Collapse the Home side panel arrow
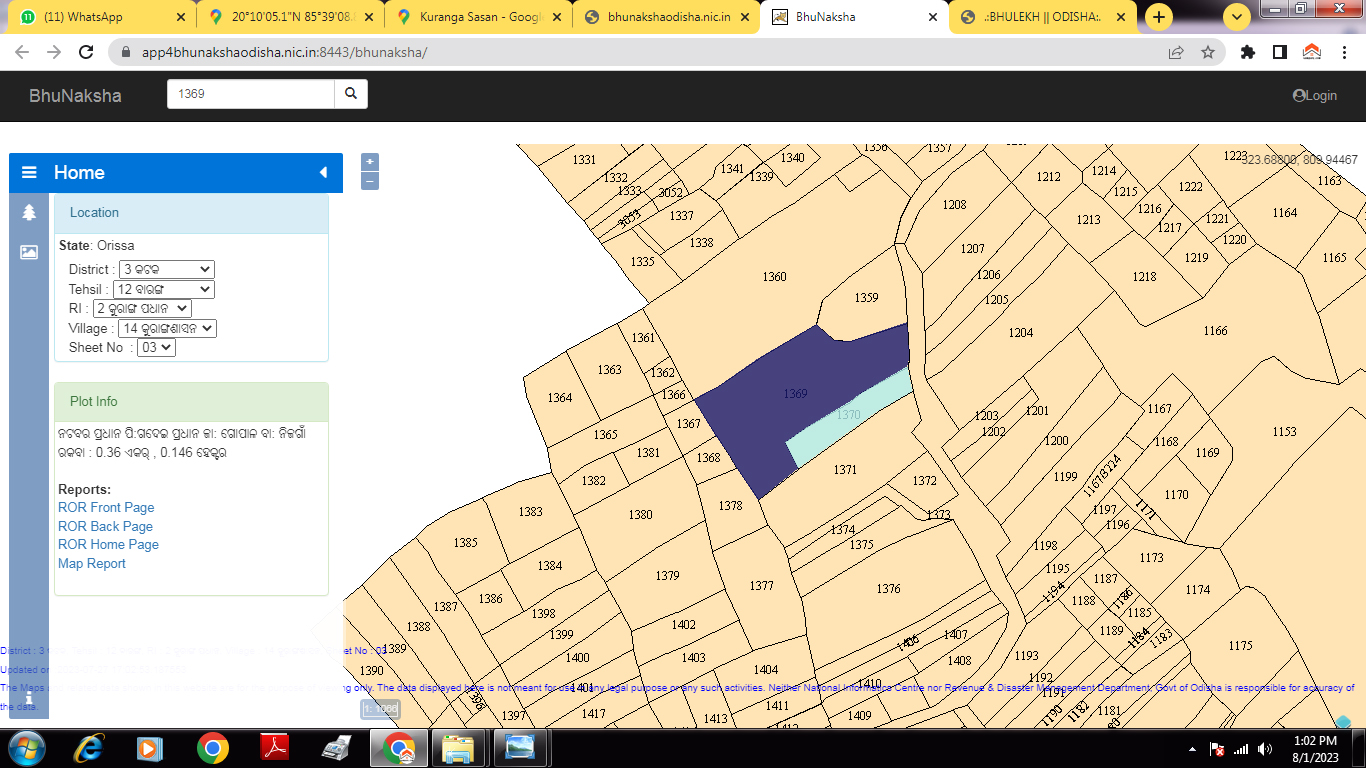1366x768 pixels. pos(323,173)
